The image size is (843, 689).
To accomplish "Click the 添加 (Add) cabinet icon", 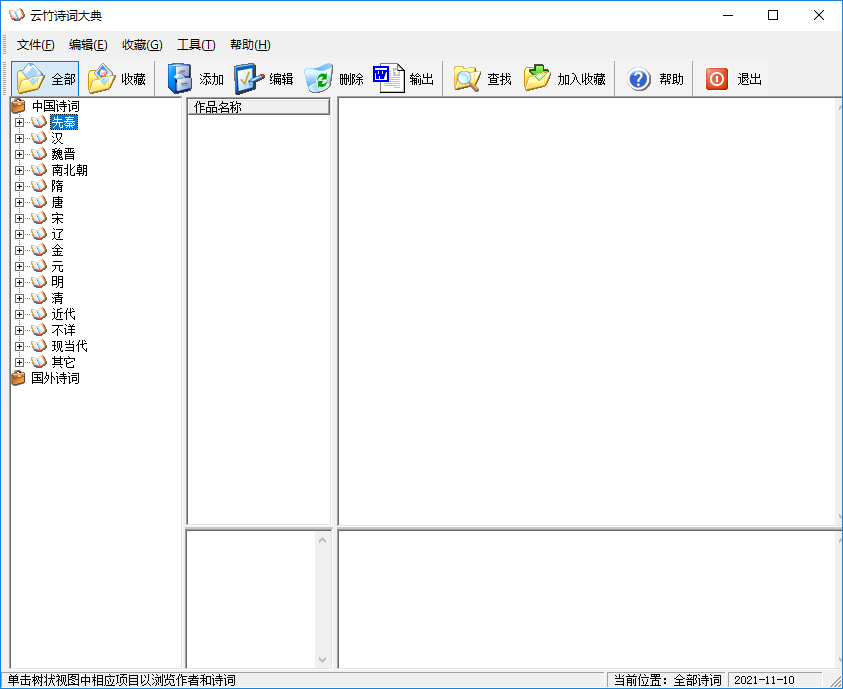I will point(180,79).
